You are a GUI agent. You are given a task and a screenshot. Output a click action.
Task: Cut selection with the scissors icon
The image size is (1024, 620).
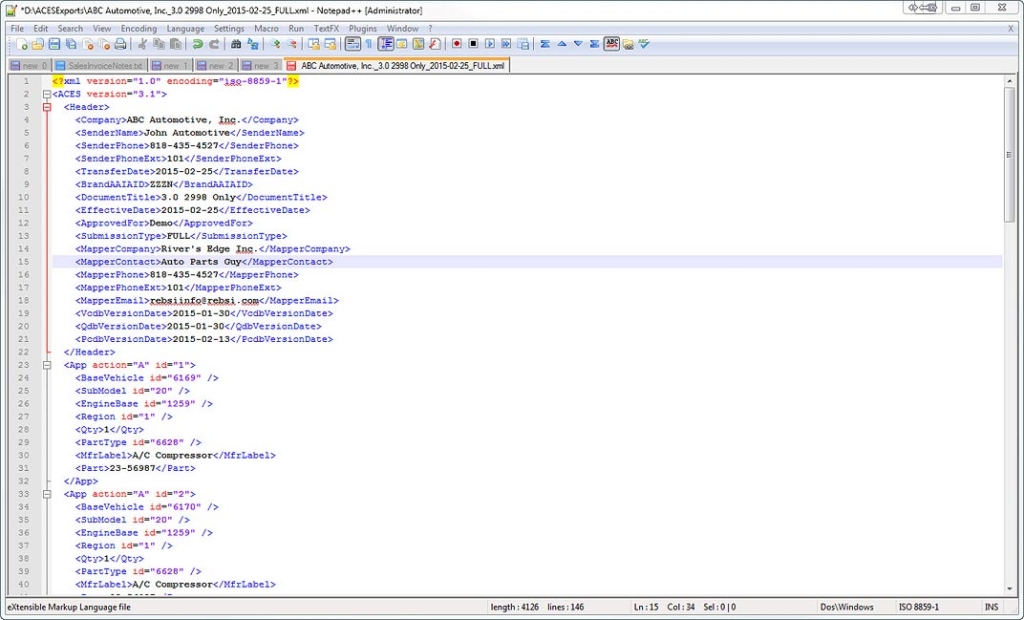pyautogui.click(x=142, y=44)
